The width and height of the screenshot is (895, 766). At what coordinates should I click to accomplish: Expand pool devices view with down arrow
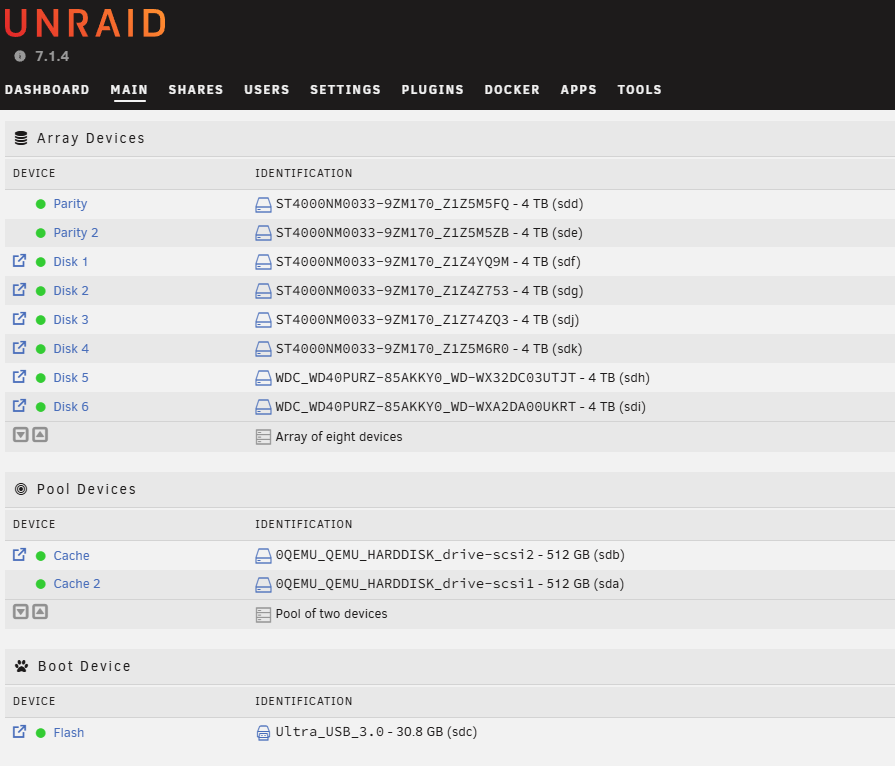(x=21, y=612)
